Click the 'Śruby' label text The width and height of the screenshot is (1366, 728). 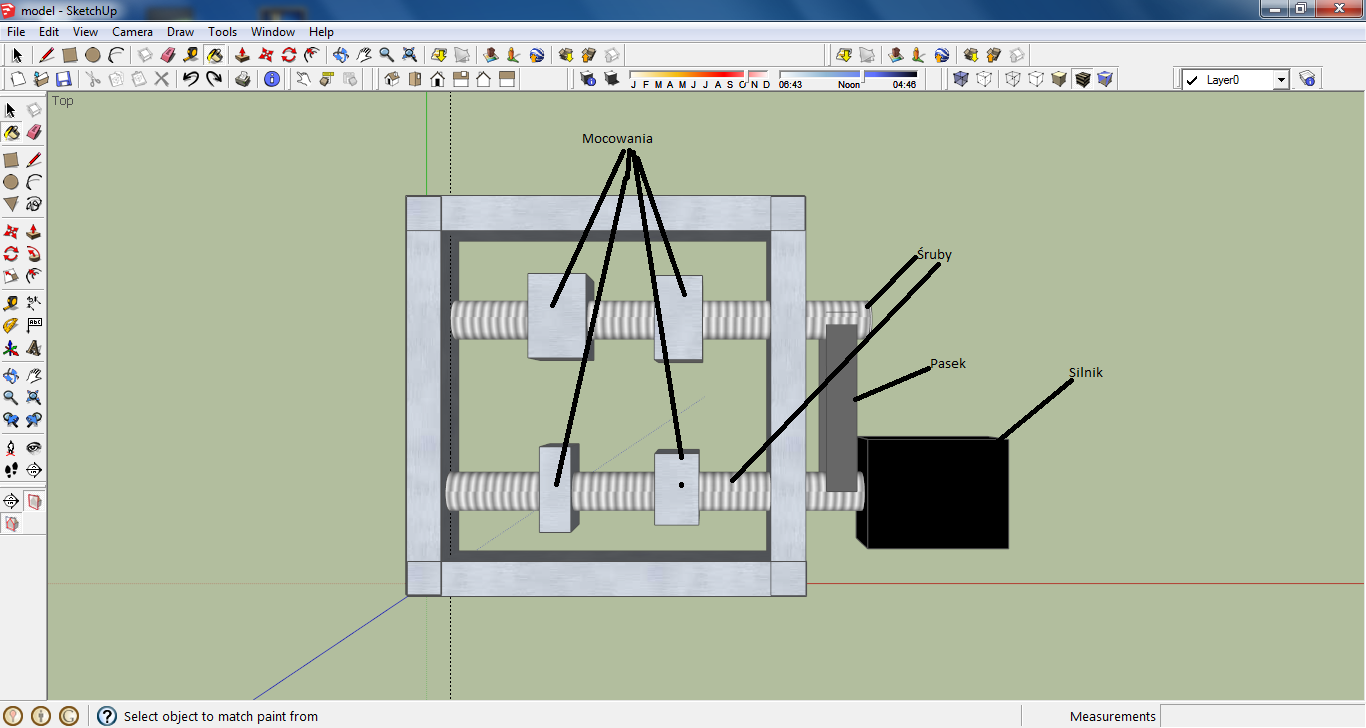[x=934, y=255]
